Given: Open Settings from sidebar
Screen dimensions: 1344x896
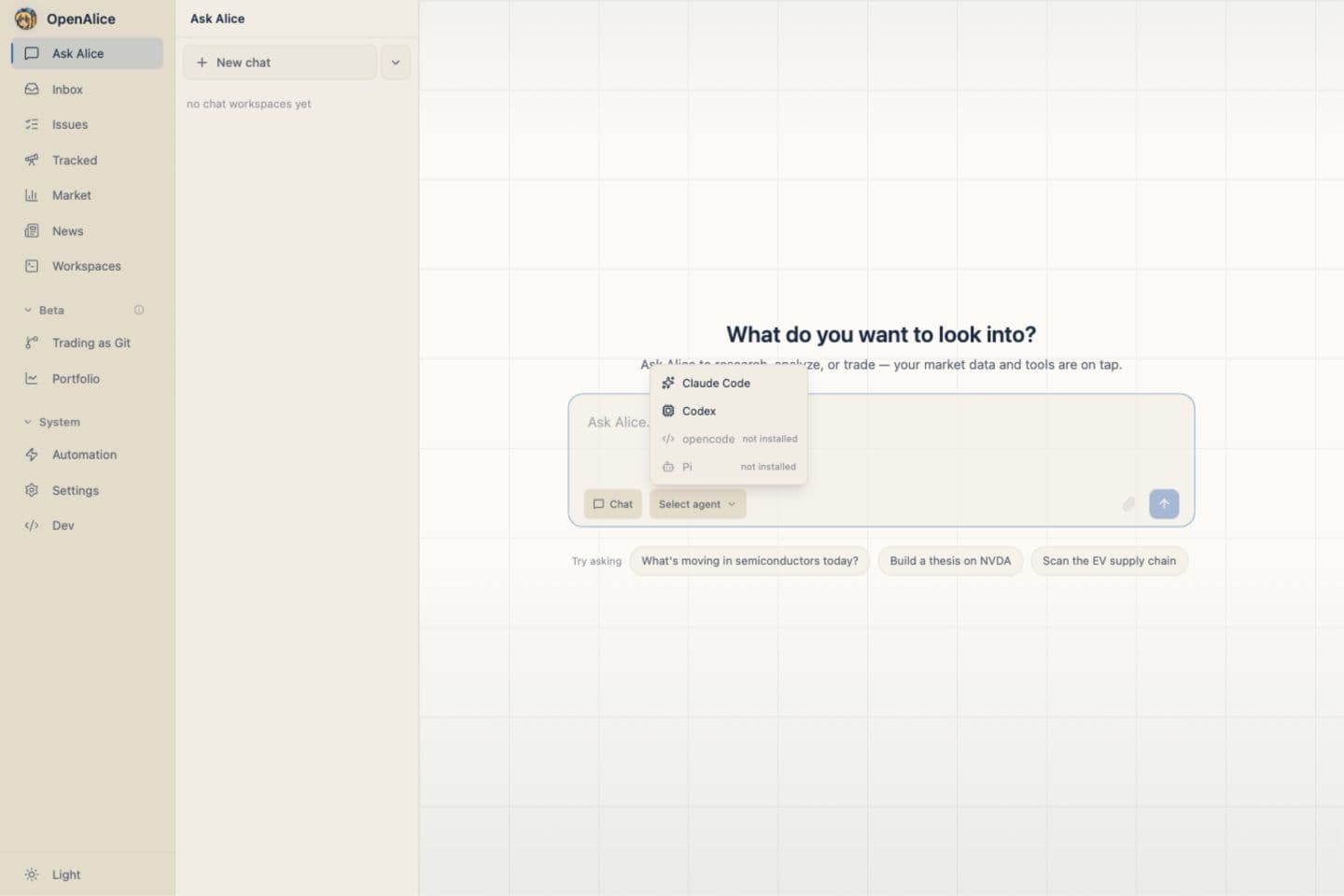Looking at the screenshot, I should (x=88, y=490).
